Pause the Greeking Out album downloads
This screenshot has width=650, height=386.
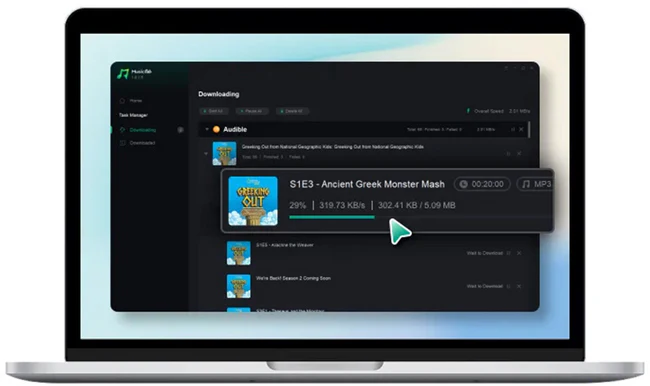click(x=508, y=154)
